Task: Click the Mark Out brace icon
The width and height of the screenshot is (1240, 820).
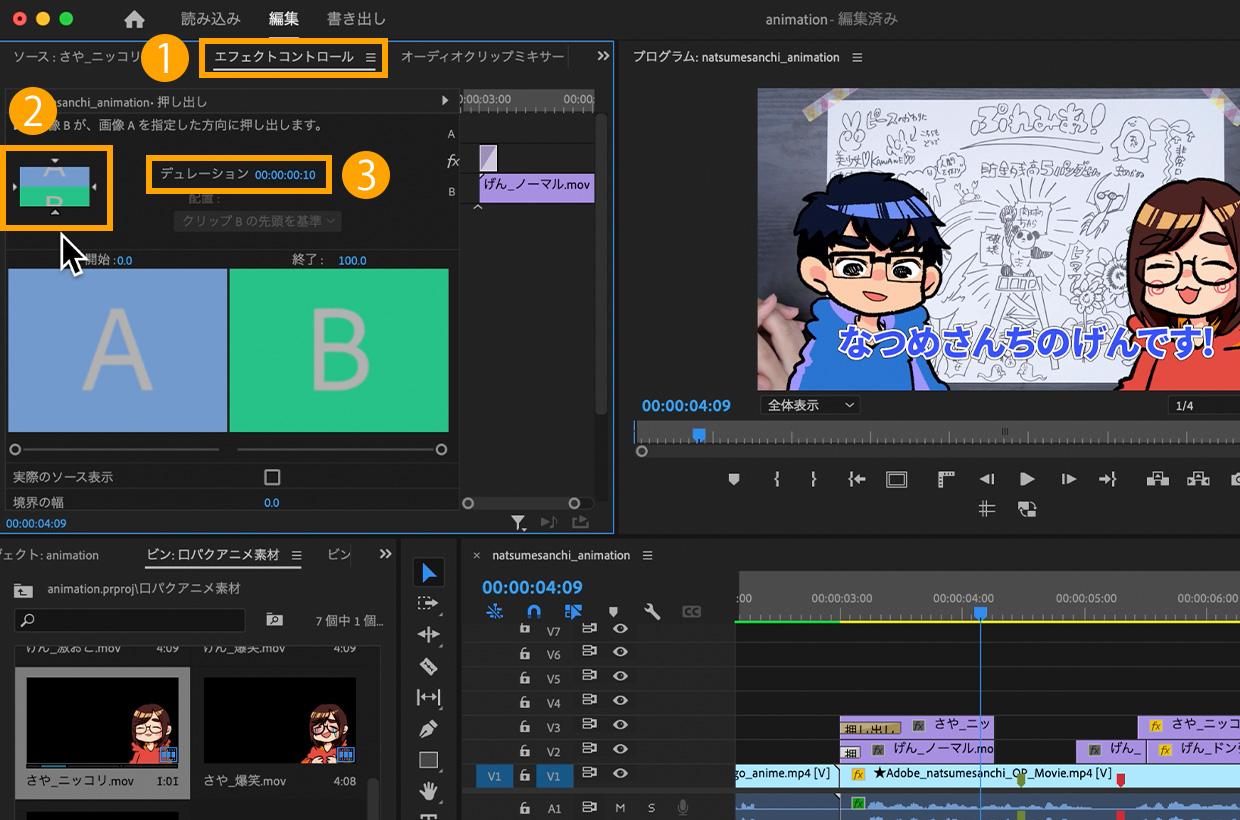Action: pyautogui.click(x=814, y=479)
